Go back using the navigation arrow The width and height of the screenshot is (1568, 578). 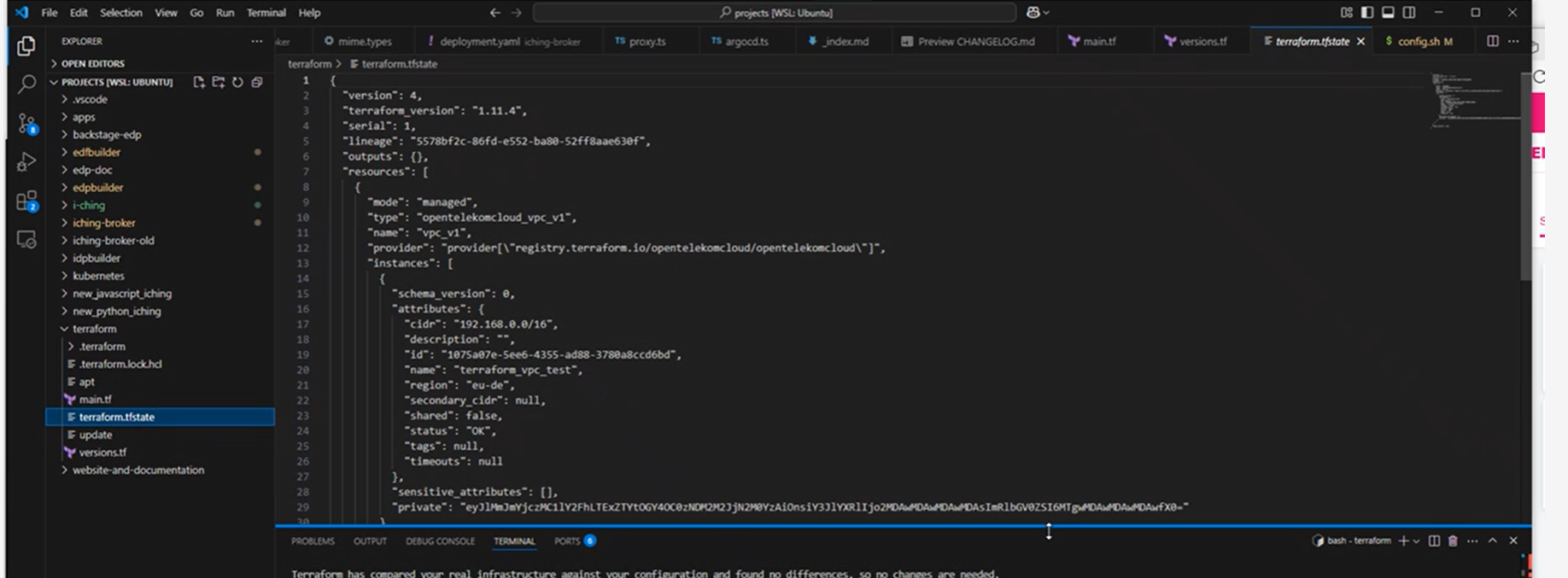[495, 13]
